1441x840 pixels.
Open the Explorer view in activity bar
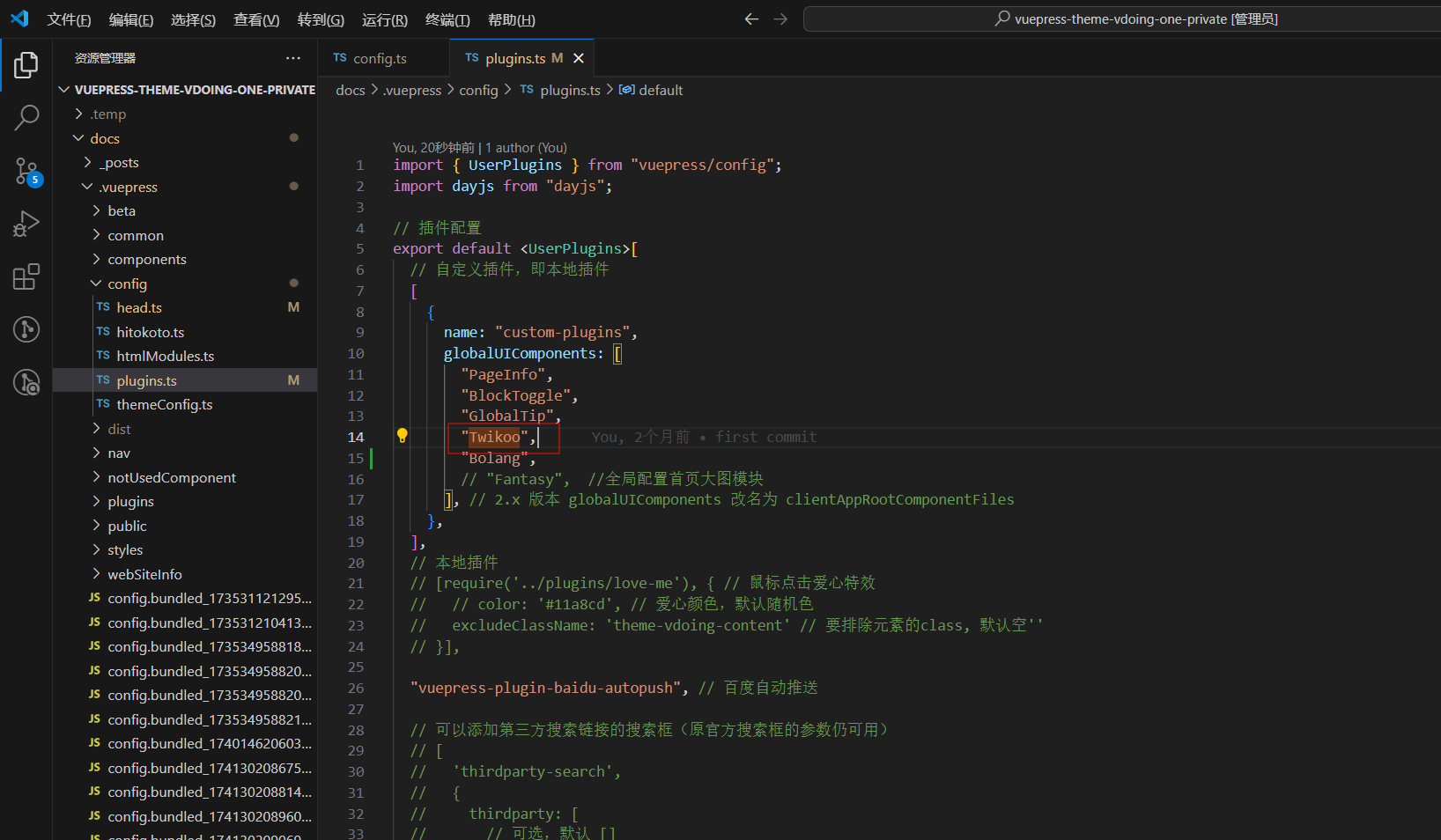click(26, 65)
